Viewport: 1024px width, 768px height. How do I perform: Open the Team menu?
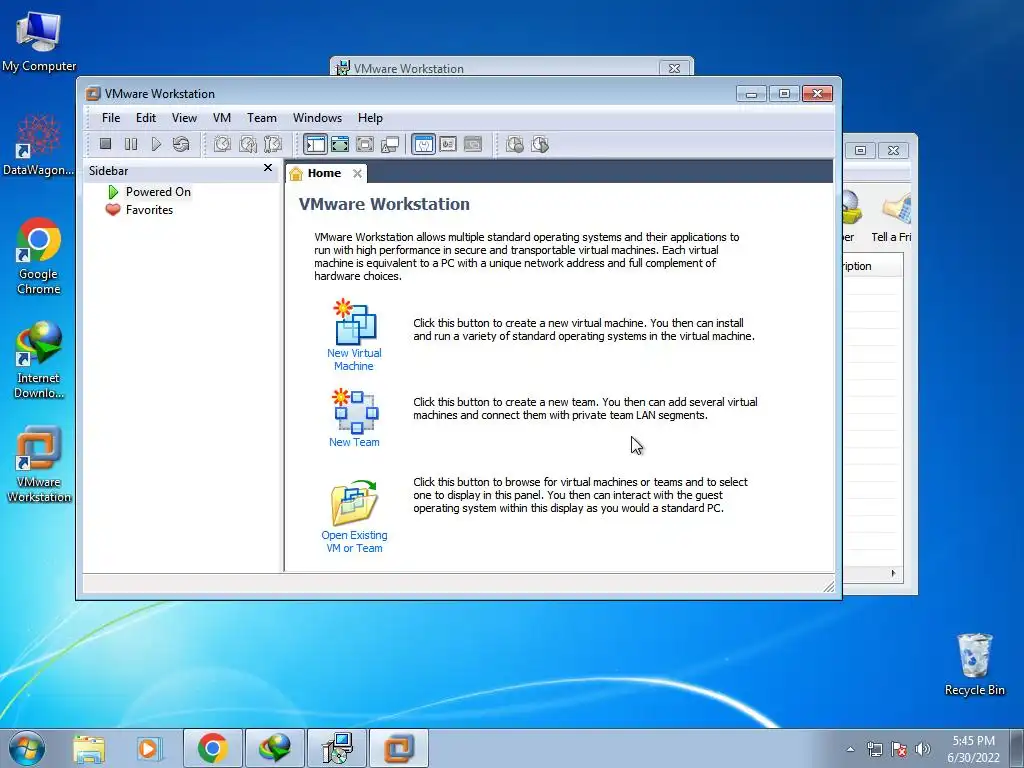pos(261,118)
